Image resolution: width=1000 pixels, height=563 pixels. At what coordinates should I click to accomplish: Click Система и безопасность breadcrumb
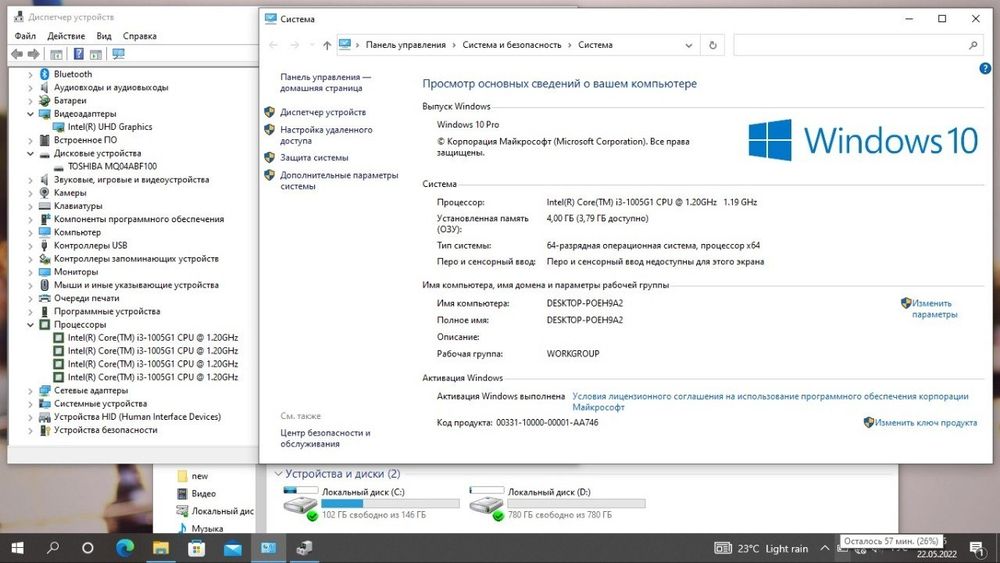pyautogui.click(x=511, y=45)
